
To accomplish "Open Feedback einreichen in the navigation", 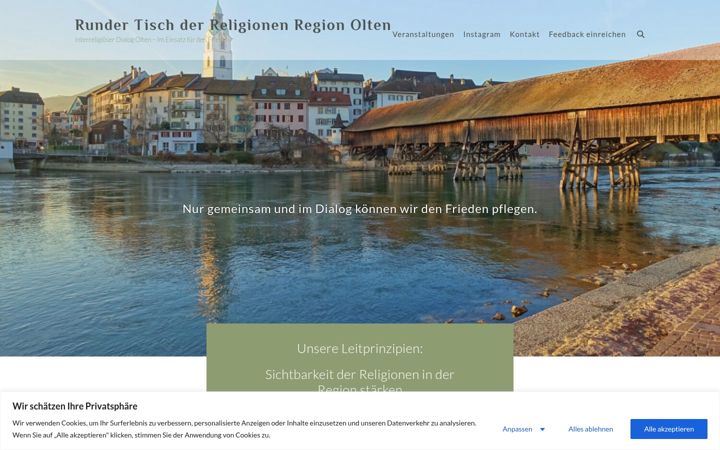I will coord(587,34).
